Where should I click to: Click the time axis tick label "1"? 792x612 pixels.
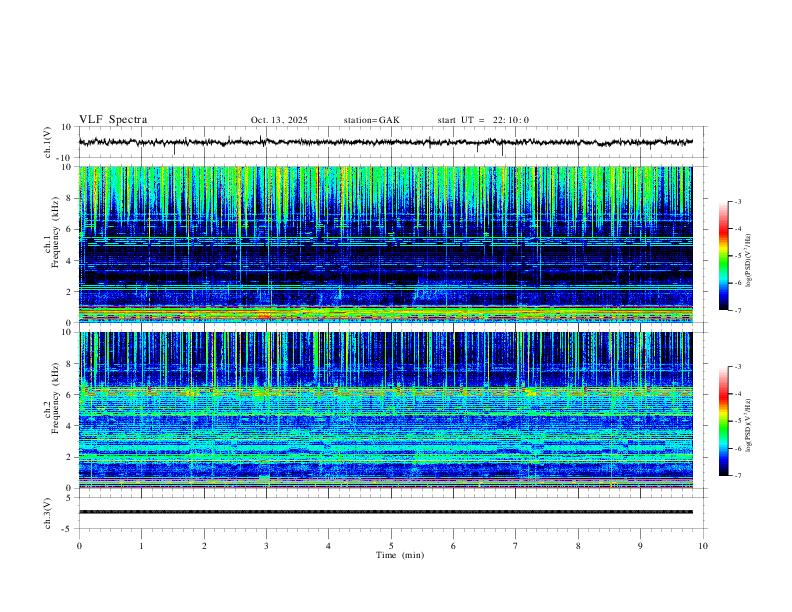141,546
